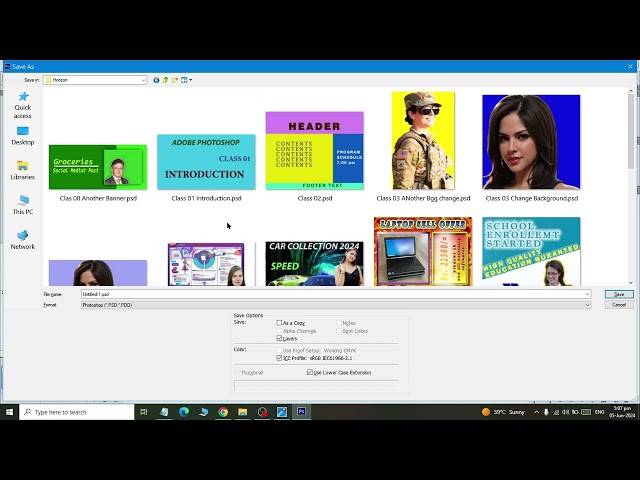The image size is (640, 480).
Task: Select Clas 08 Another Banner.psd thumbnail
Action: pyautogui.click(x=98, y=167)
